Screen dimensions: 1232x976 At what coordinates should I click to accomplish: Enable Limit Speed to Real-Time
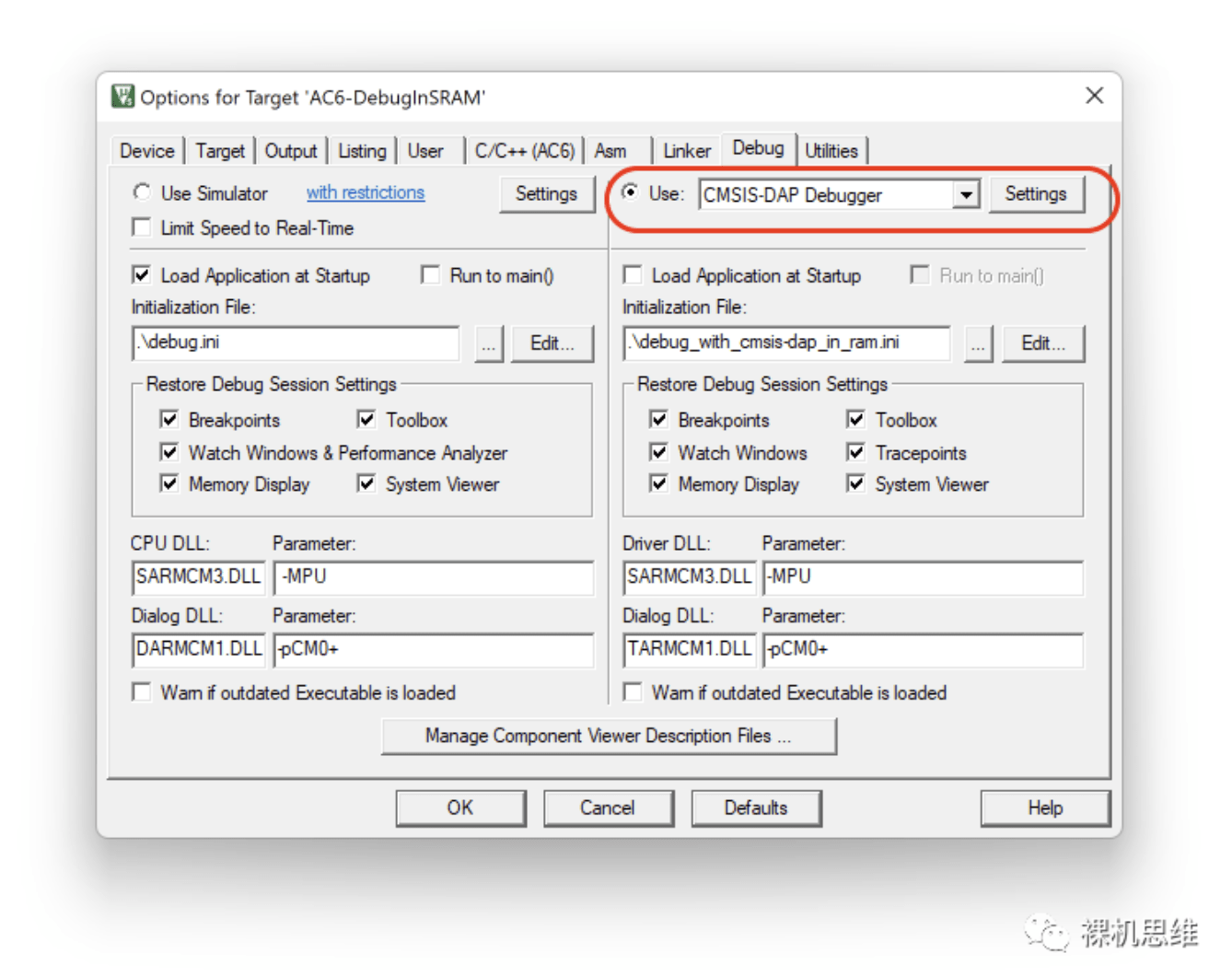[142, 227]
